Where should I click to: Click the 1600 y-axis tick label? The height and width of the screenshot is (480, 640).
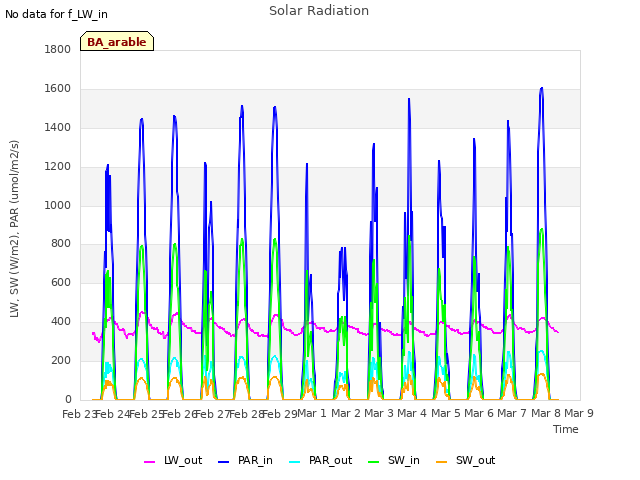(58, 89)
